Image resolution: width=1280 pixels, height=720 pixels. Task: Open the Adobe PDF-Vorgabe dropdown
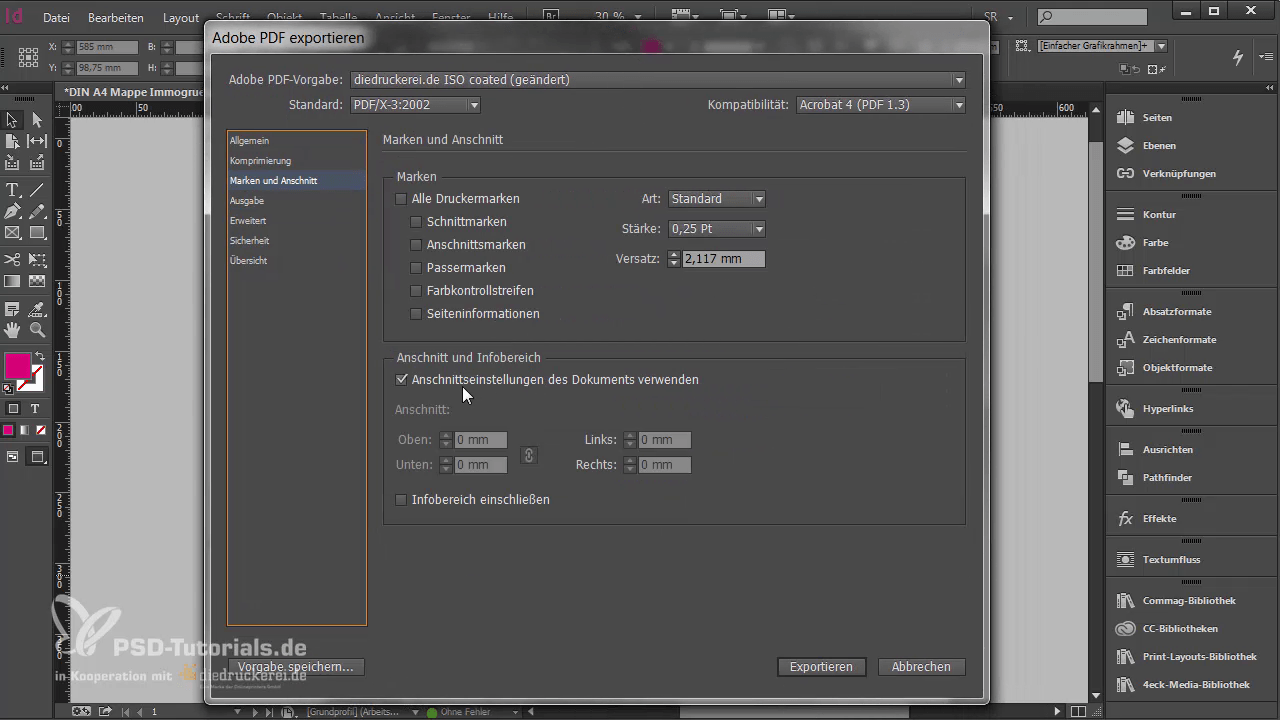click(x=657, y=80)
